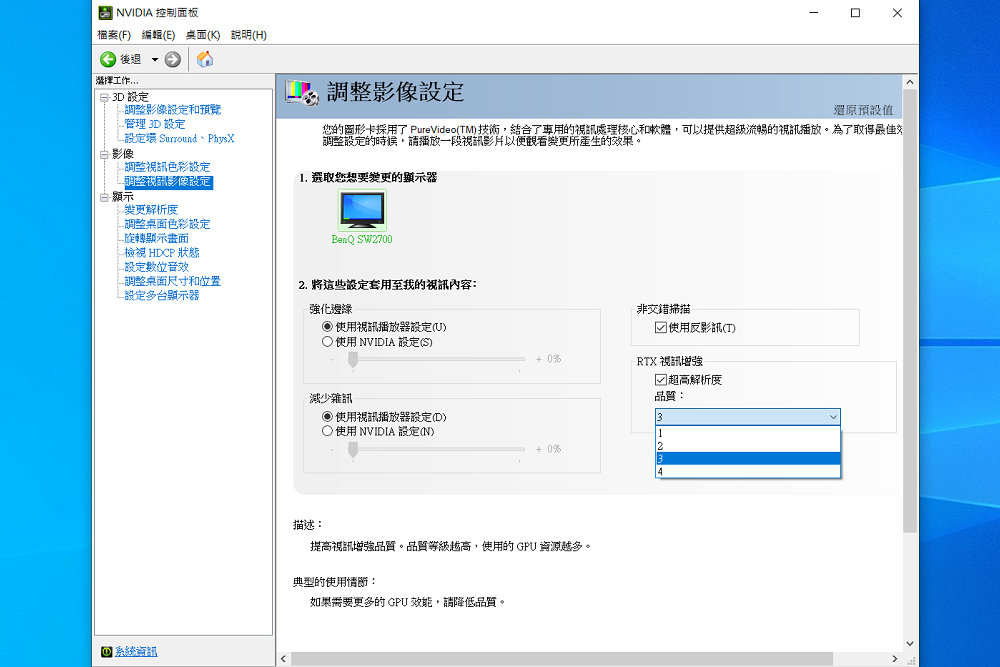Open the 編輯(E) menu
The height and width of the screenshot is (667, 1000).
(158, 35)
